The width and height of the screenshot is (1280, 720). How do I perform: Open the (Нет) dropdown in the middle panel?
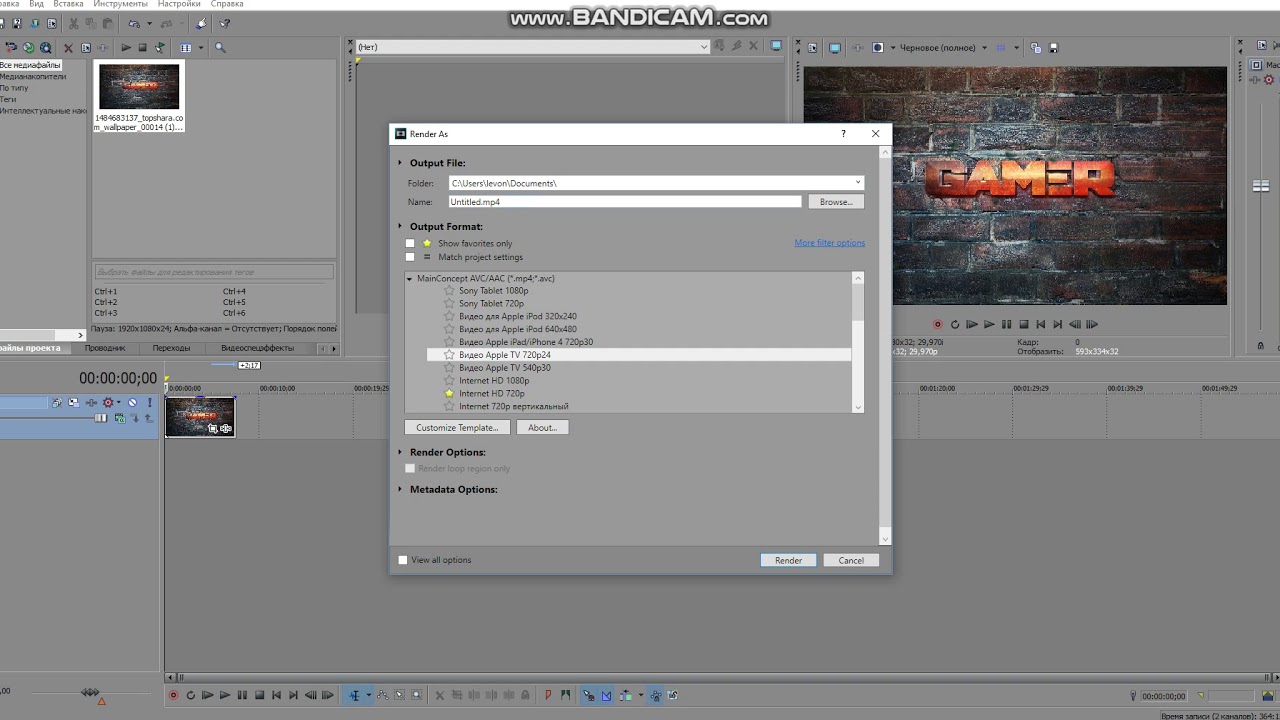(x=704, y=47)
